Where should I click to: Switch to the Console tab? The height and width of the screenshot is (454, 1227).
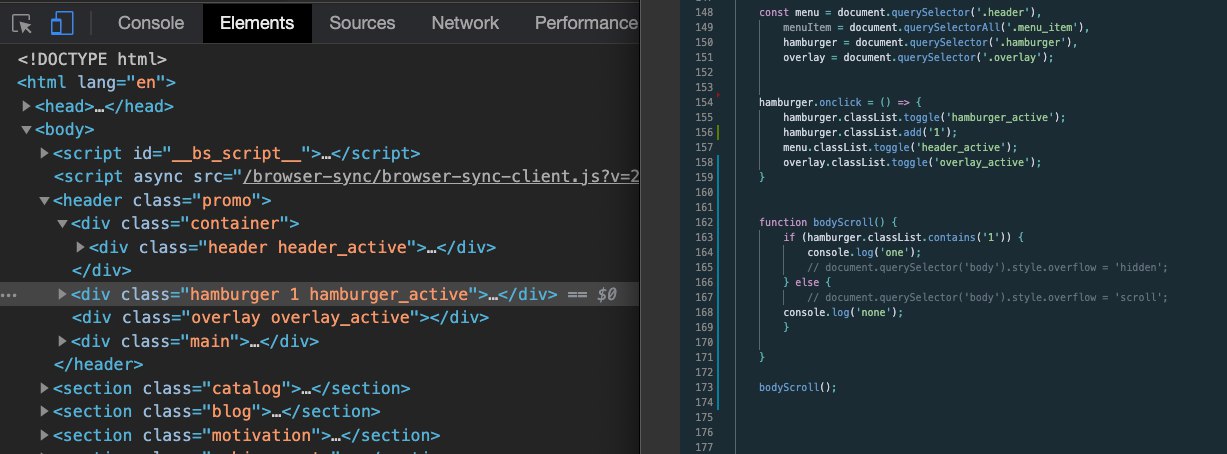[x=151, y=22]
